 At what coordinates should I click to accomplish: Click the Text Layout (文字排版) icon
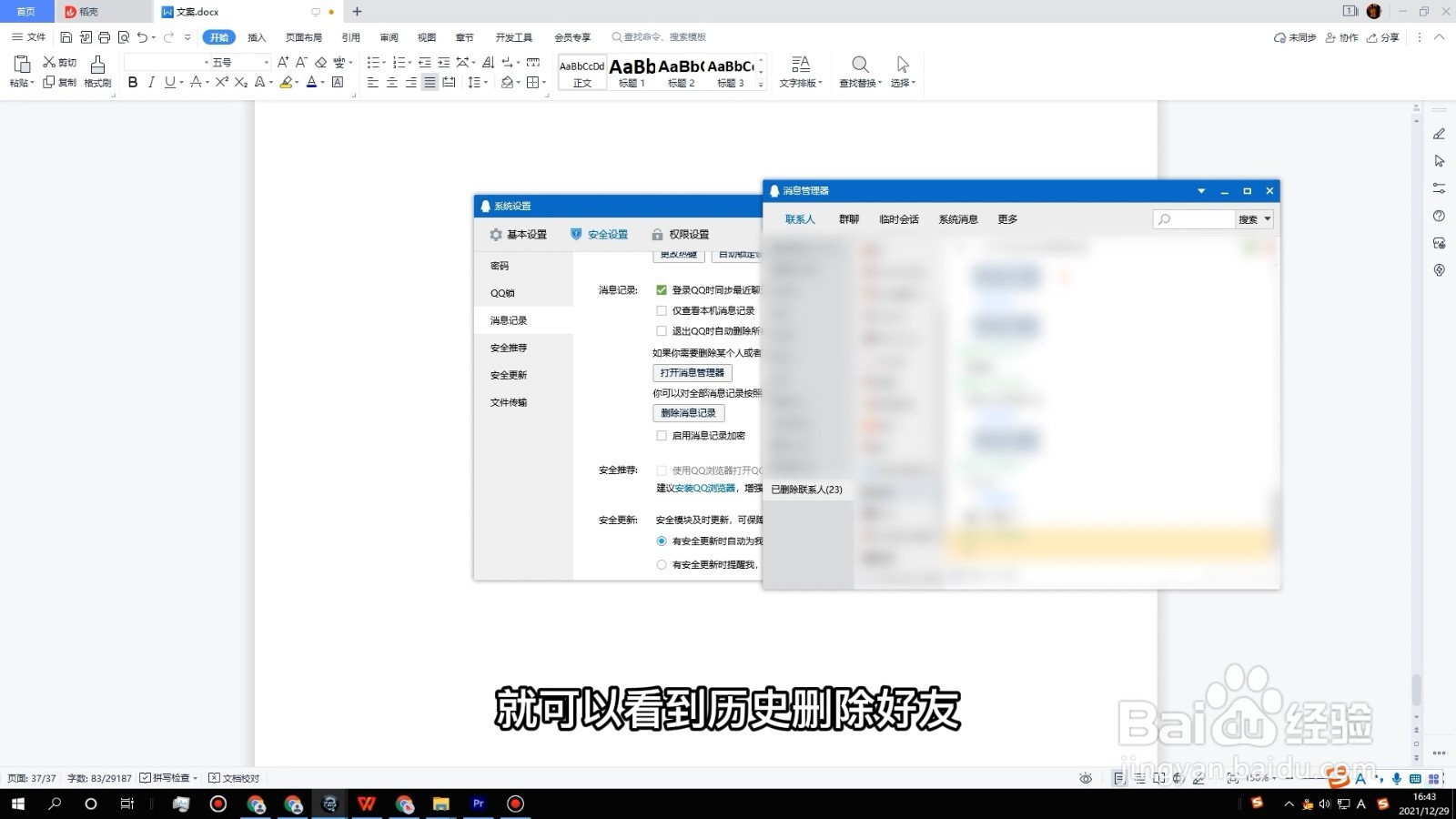[800, 71]
